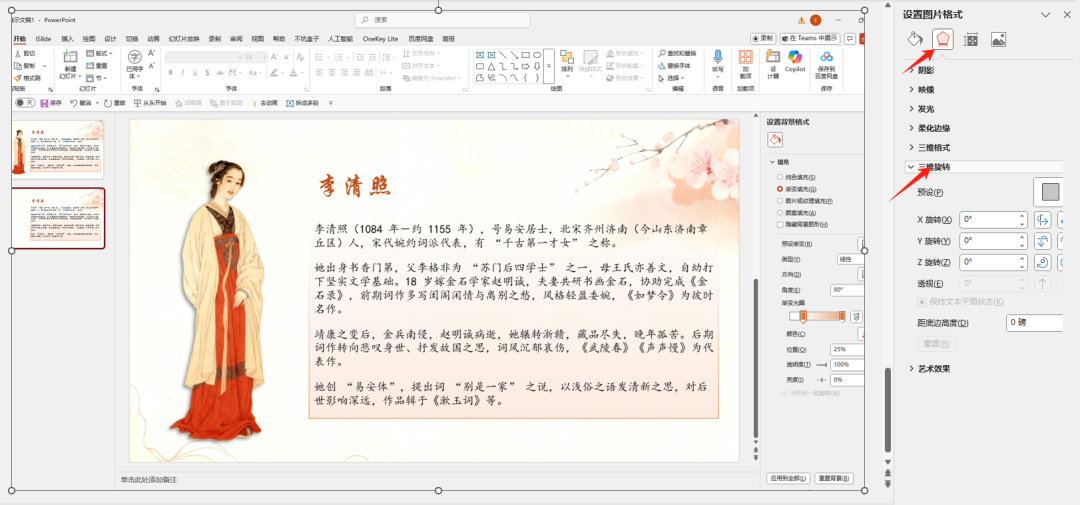1080x505 pixels.
Task: Expand the 3-D Format section
Action: click(933, 148)
